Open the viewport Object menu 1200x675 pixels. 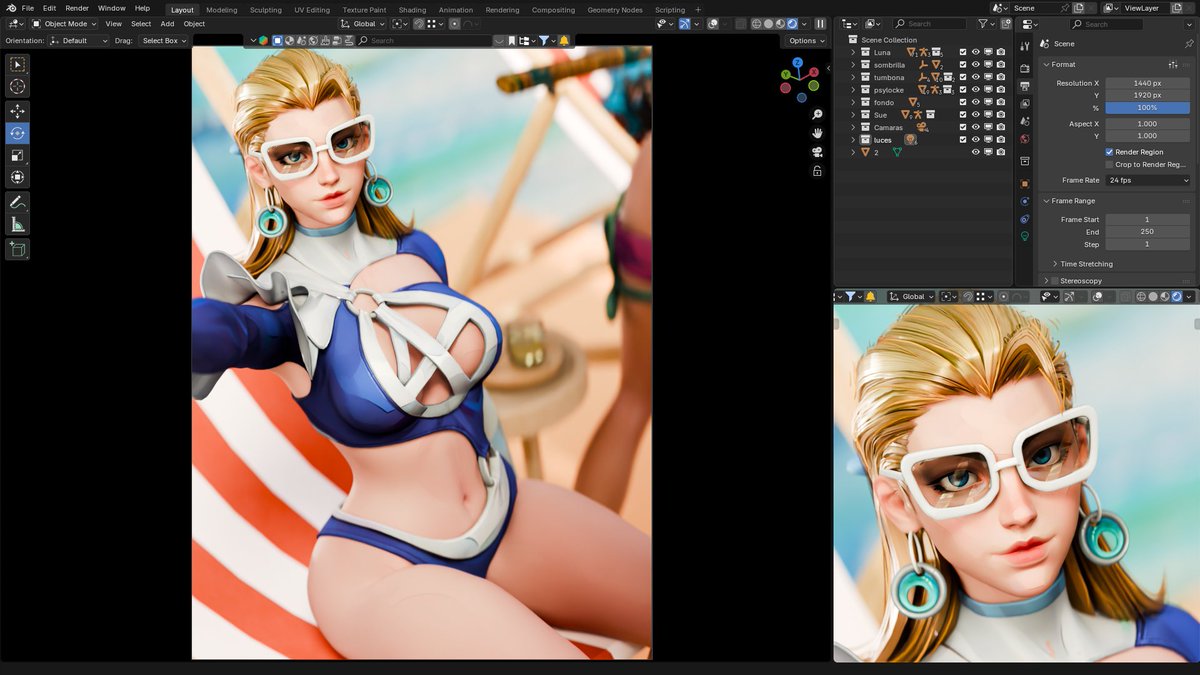tap(194, 23)
